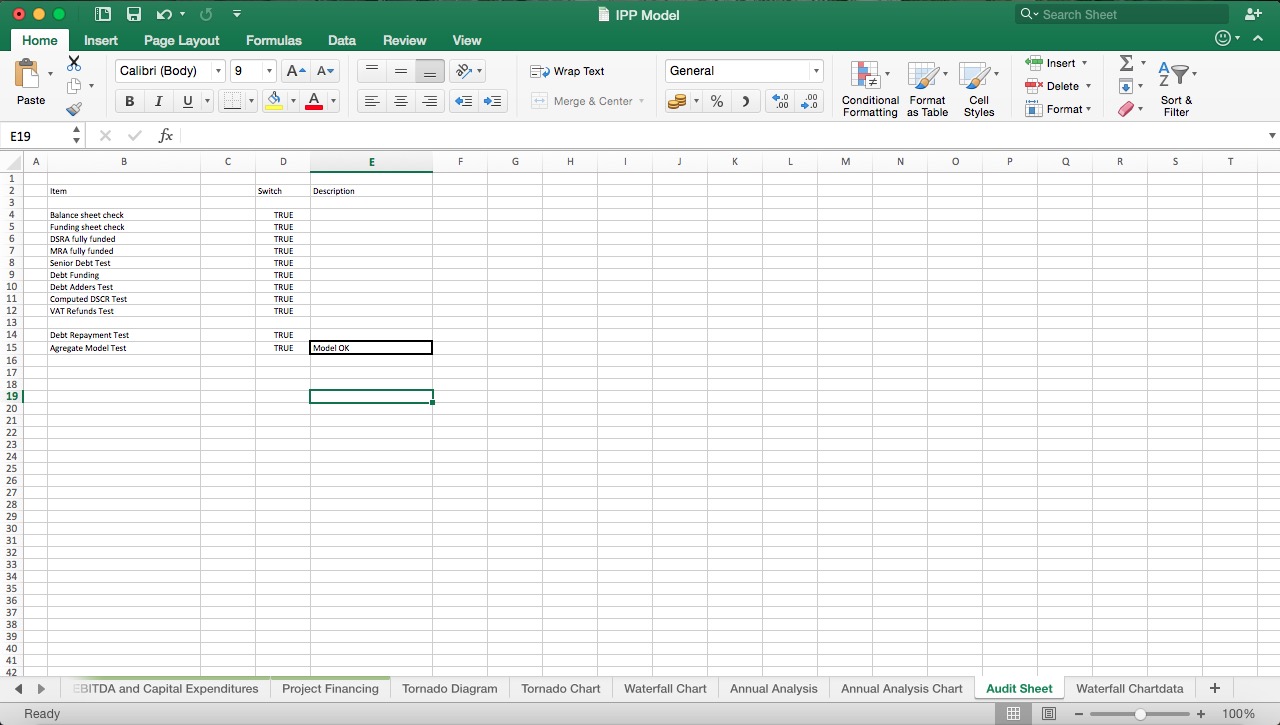Toggle italic formatting
This screenshot has height=725, width=1280.
158,101
